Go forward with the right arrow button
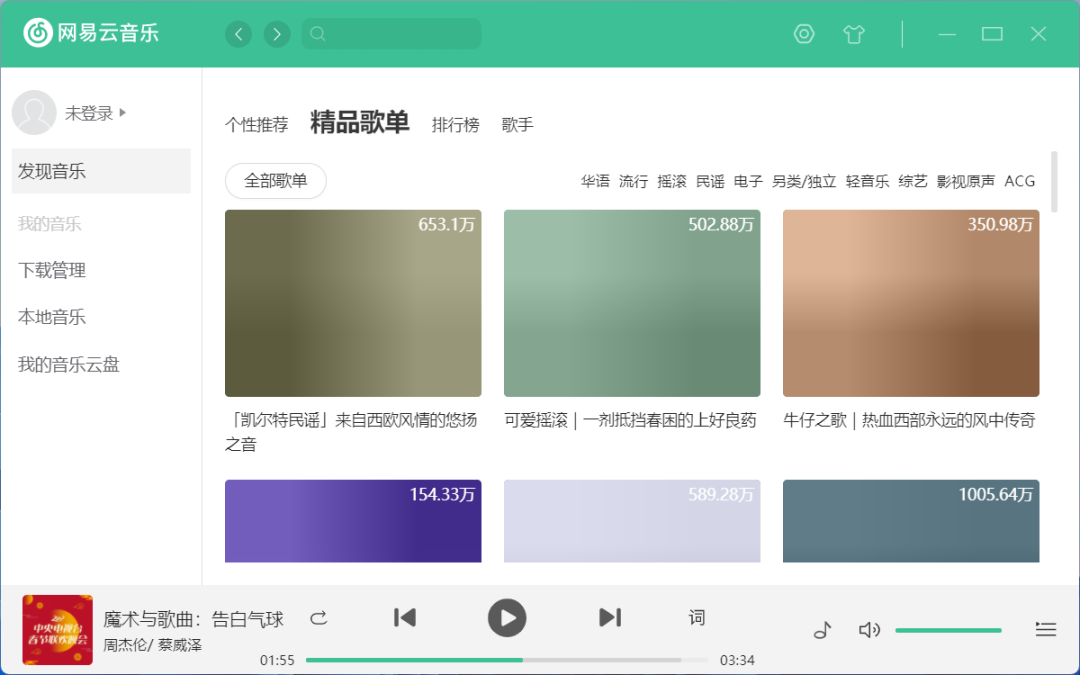Screen dimensions: 1080x675 click(277, 34)
